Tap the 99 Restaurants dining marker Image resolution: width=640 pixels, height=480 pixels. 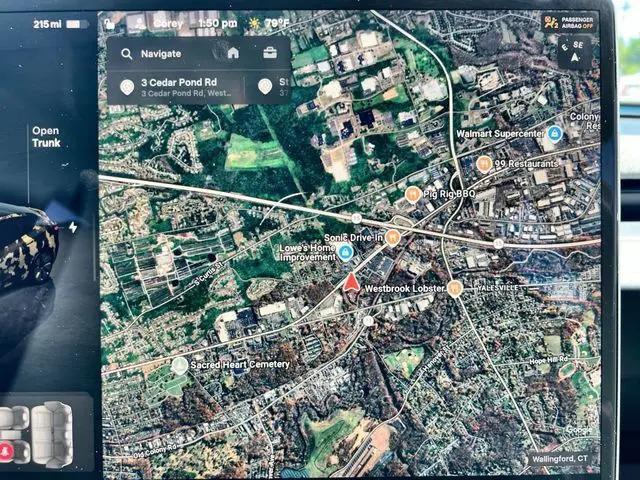coord(484,164)
